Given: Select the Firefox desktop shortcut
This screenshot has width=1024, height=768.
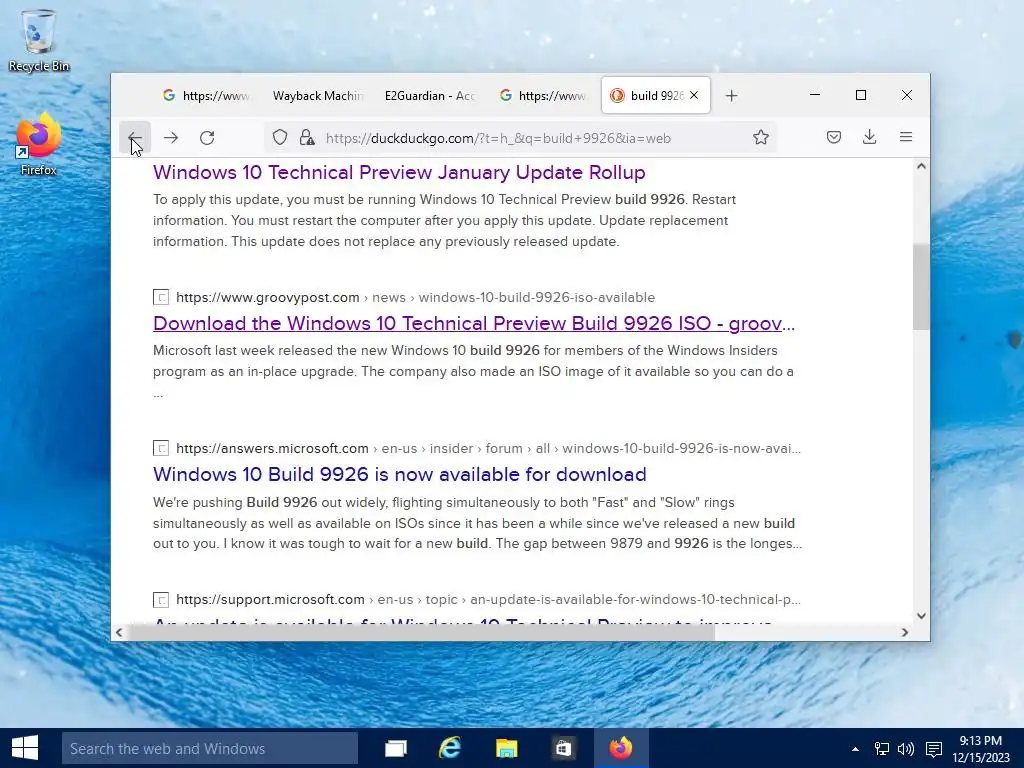Looking at the screenshot, I should (39, 144).
